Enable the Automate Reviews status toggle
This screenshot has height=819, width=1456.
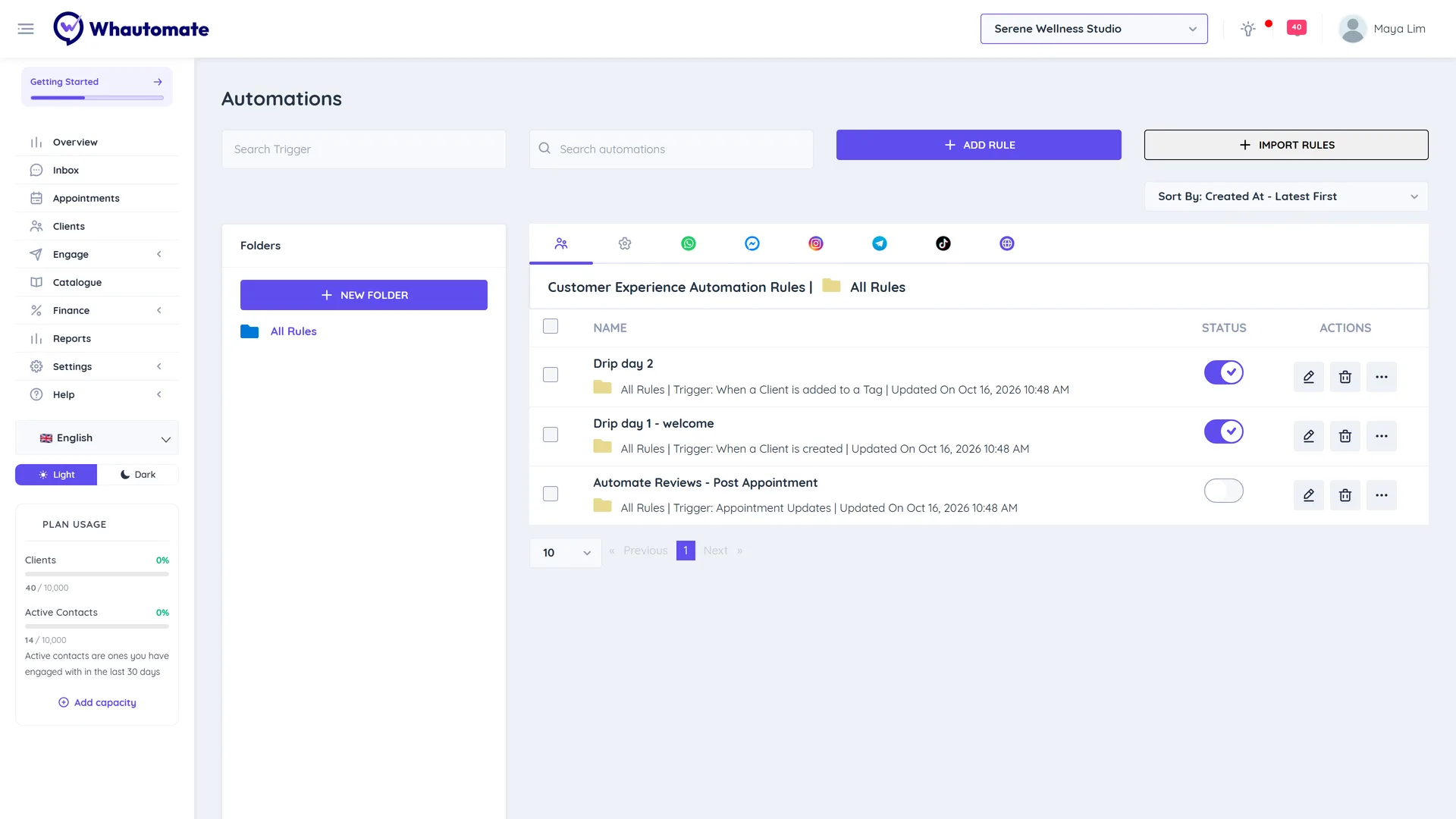(1224, 491)
